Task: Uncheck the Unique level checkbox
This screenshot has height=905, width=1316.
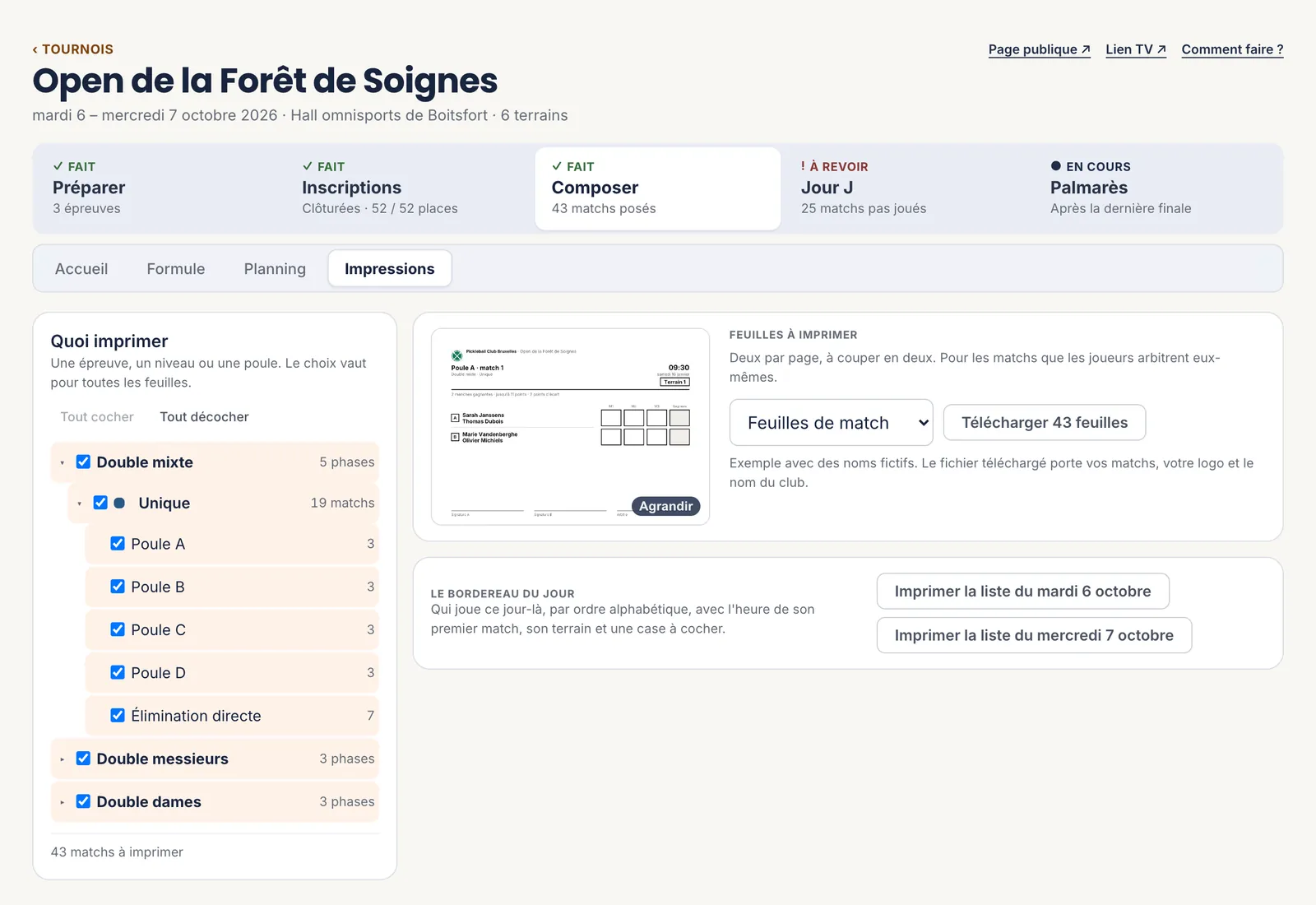Action: click(100, 503)
